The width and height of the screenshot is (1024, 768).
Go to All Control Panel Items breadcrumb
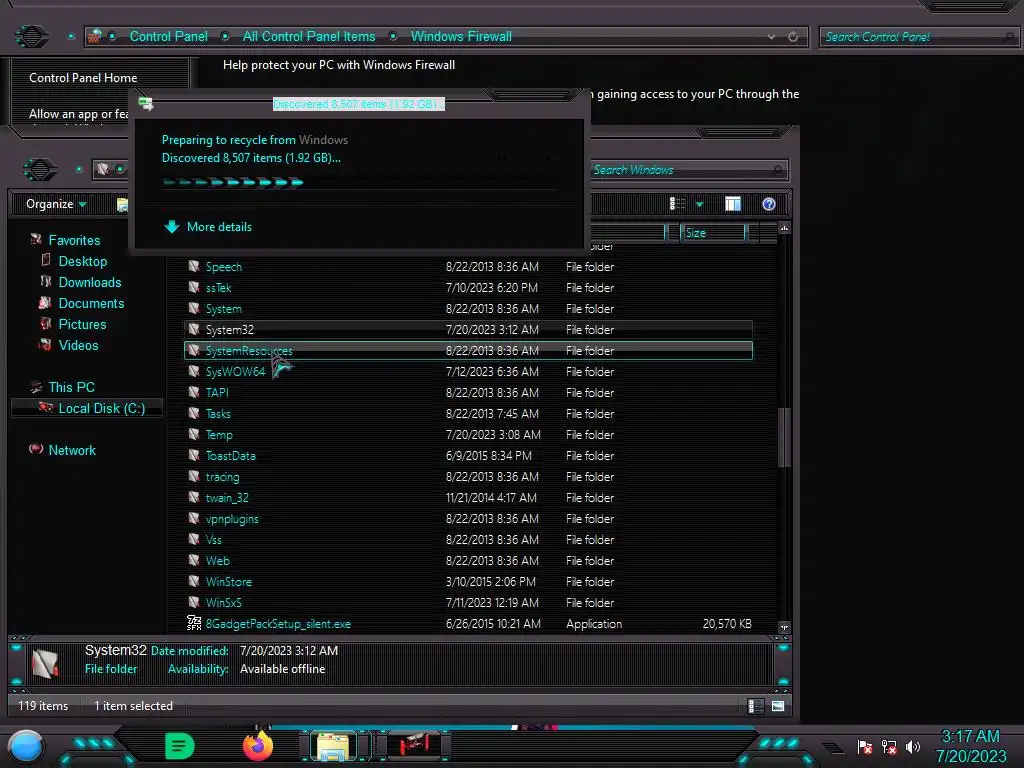pyautogui.click(x=309, y=37)
